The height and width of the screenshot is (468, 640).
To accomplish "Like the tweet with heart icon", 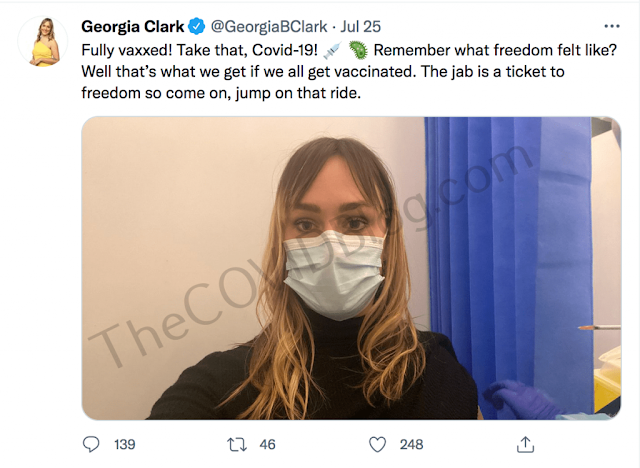I will [x=378, y=444].
